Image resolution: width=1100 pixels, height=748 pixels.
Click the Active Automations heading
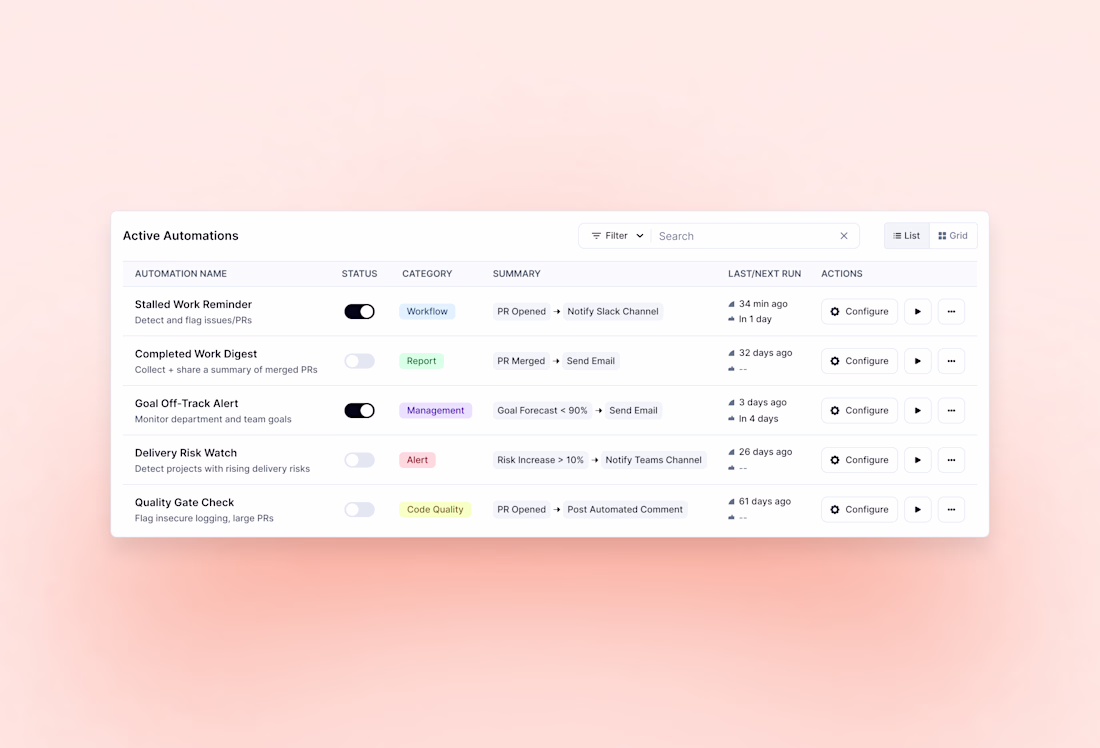point(180,236)
